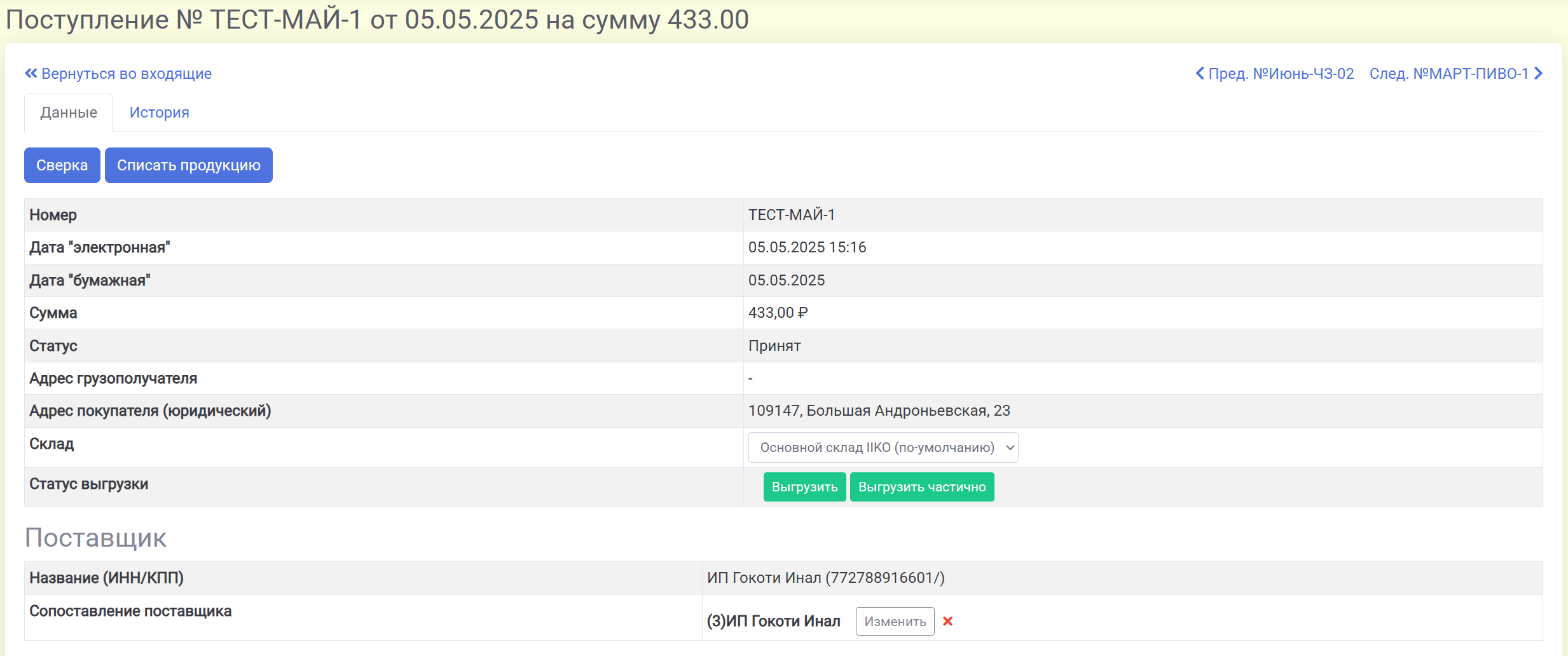Click the double-chevron icon before Вернуться во входящие

coord(31,74)
